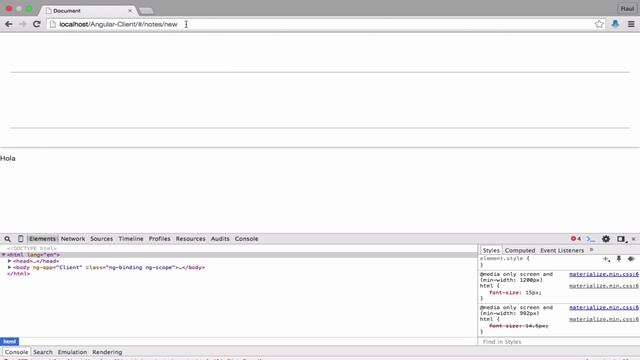640x360 pixels.
Task: Open the Timeline panel
Action: (131, 239)
